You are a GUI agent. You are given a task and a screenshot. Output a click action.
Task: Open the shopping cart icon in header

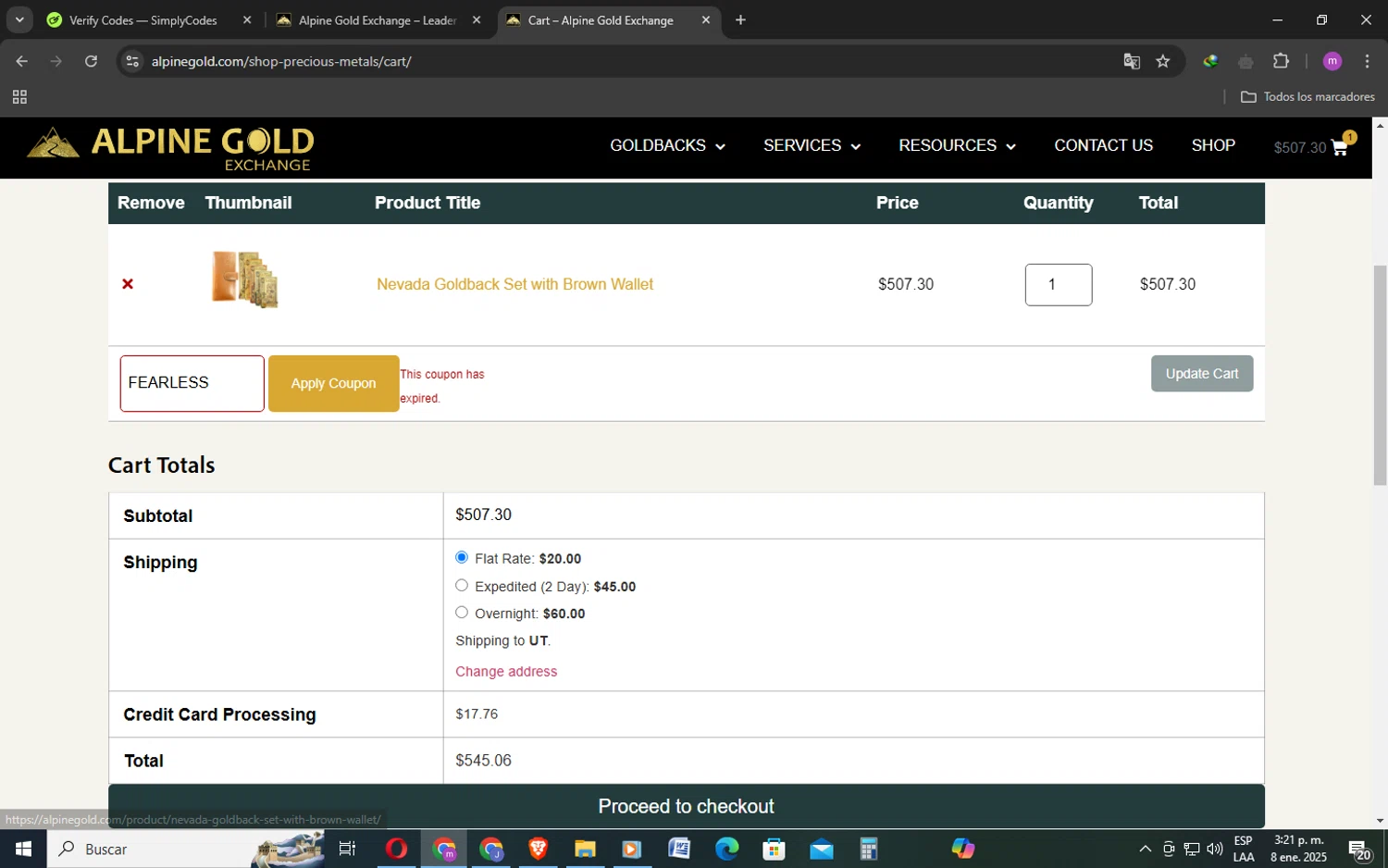pos(1340,147)
